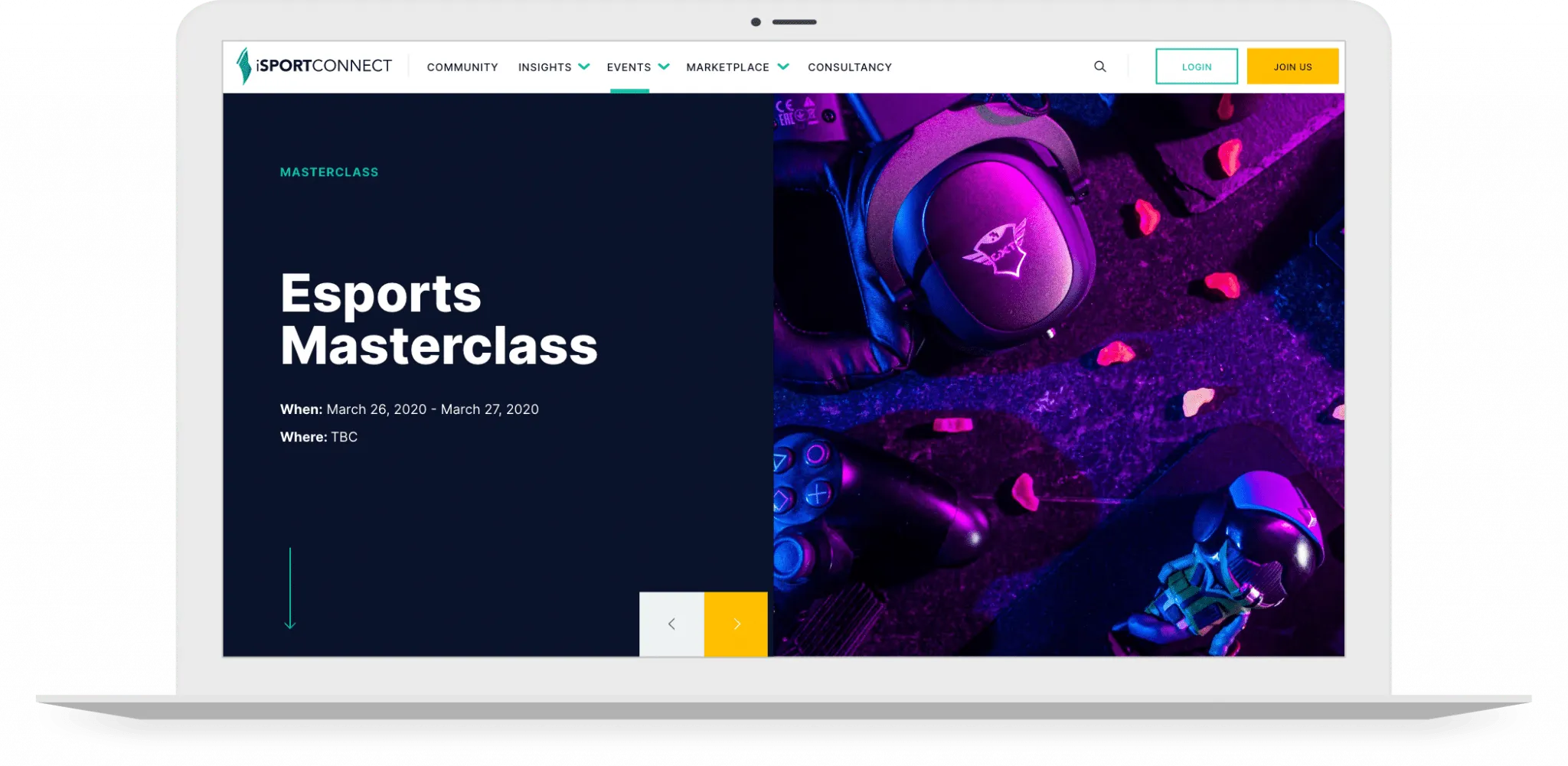Click the gaming headset hero image

[1059, 374]
